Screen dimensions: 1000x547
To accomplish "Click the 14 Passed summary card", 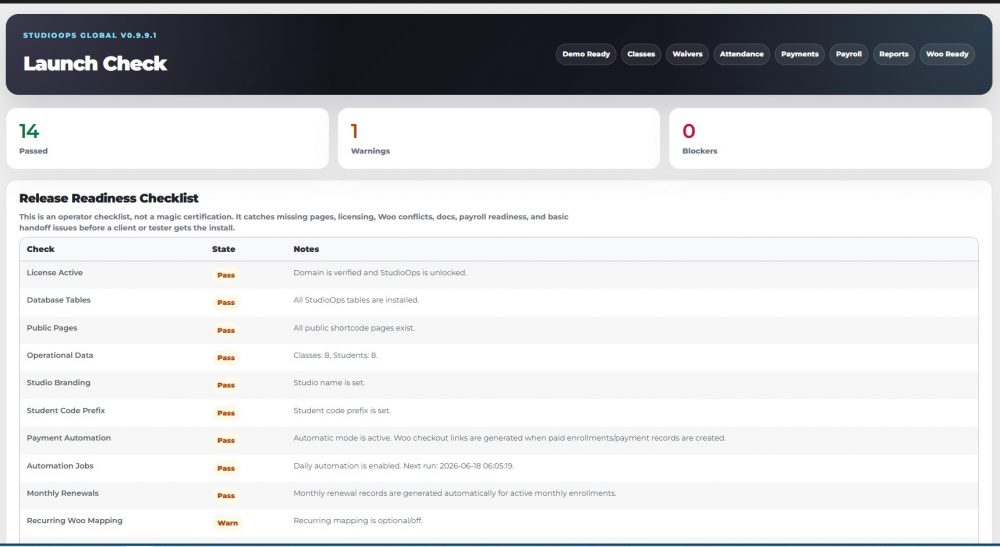I will click(168, 138).
